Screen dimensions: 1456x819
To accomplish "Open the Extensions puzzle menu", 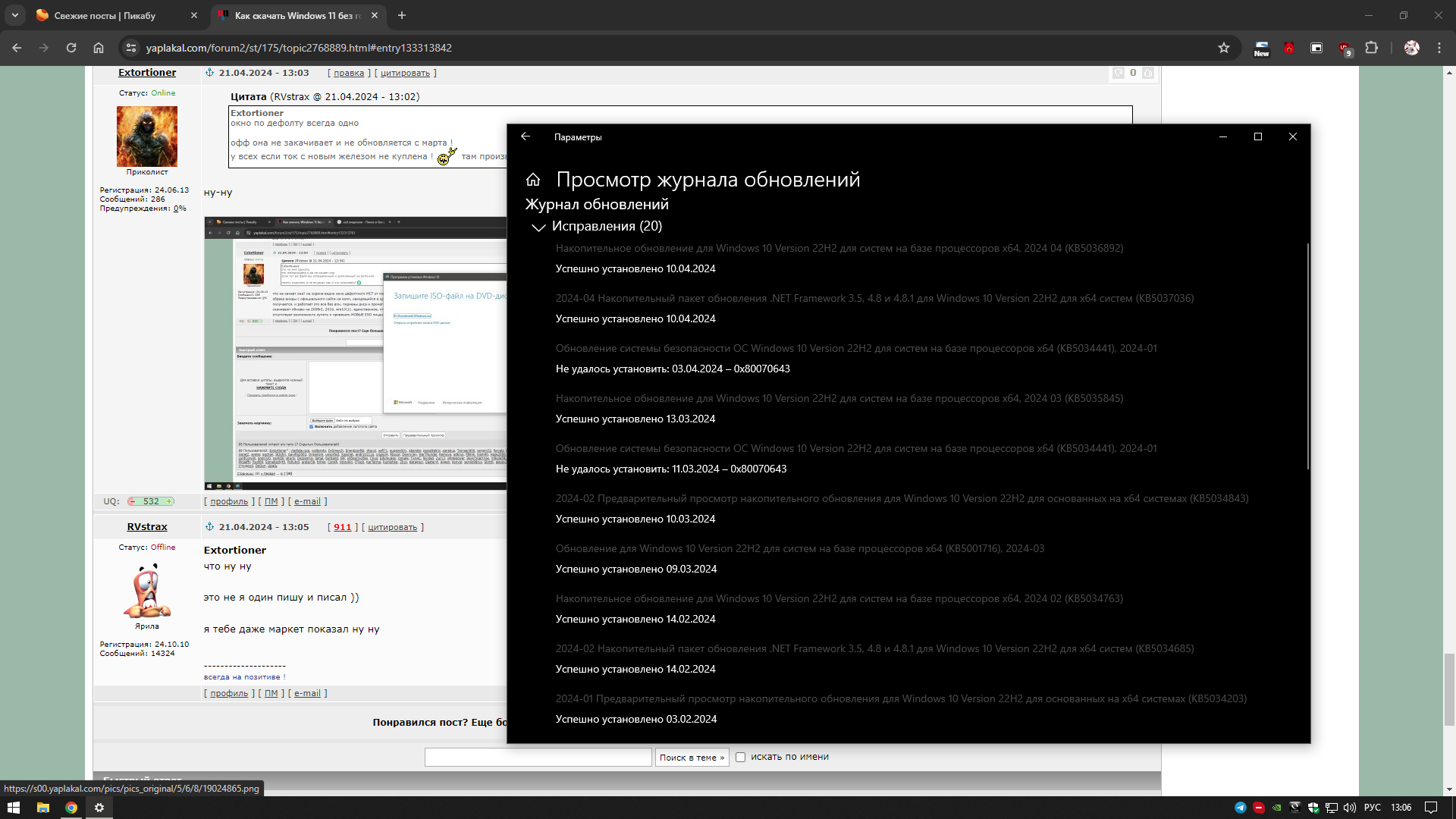I will (1371, 48).
